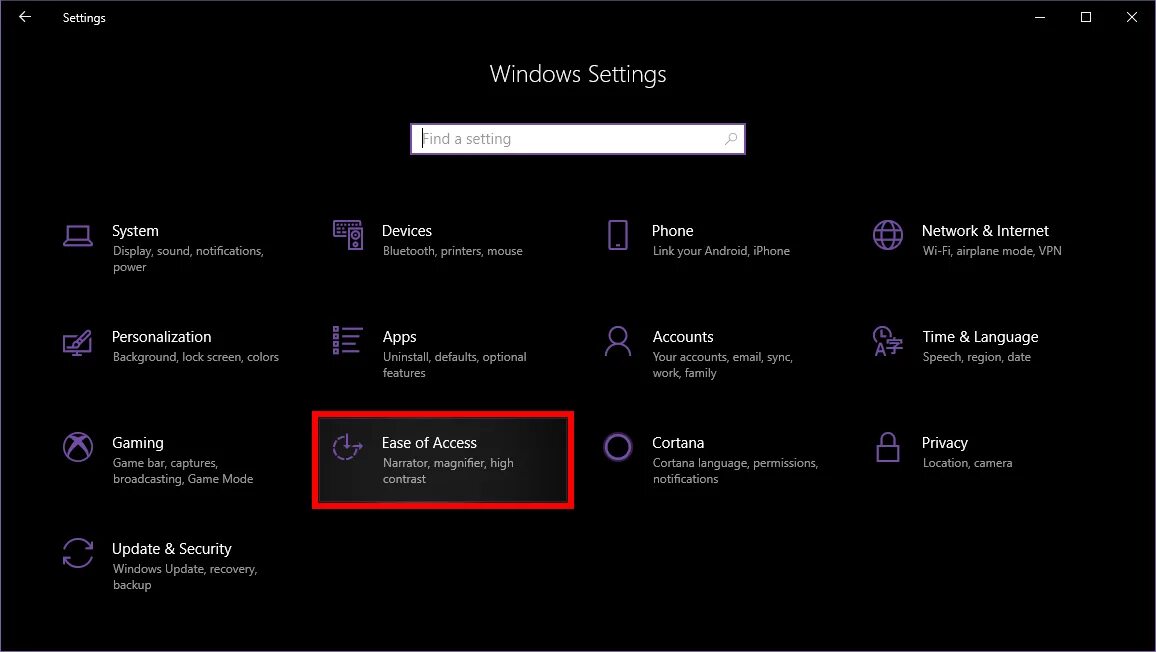Click 'Uninstall, defaults, optional features' description
The height and width of the screenshot is (652, 1156).
tap(454, 365)
